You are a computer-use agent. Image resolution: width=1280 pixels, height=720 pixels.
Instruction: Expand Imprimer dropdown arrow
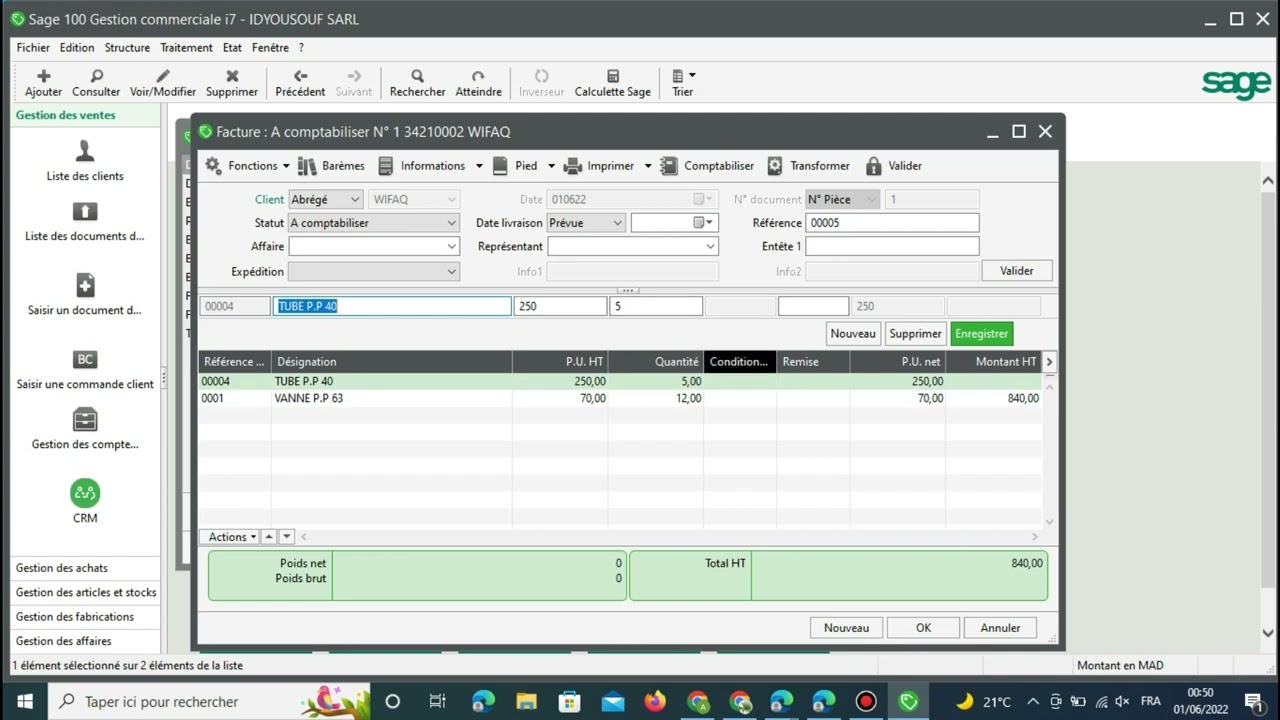pyautogui.click(x=648, y=166)
